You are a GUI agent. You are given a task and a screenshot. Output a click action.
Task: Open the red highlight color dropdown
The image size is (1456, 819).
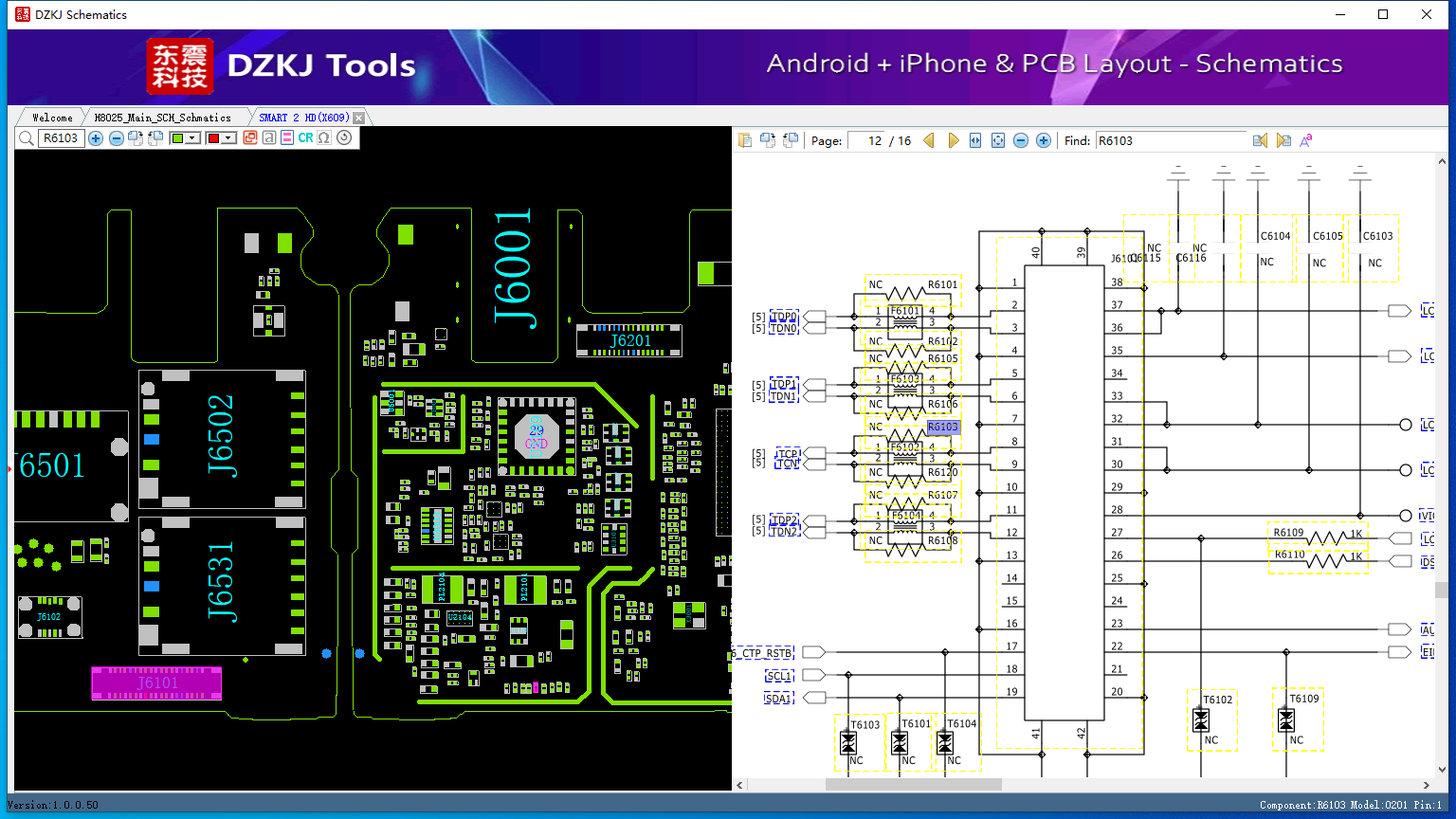point(229,138)
